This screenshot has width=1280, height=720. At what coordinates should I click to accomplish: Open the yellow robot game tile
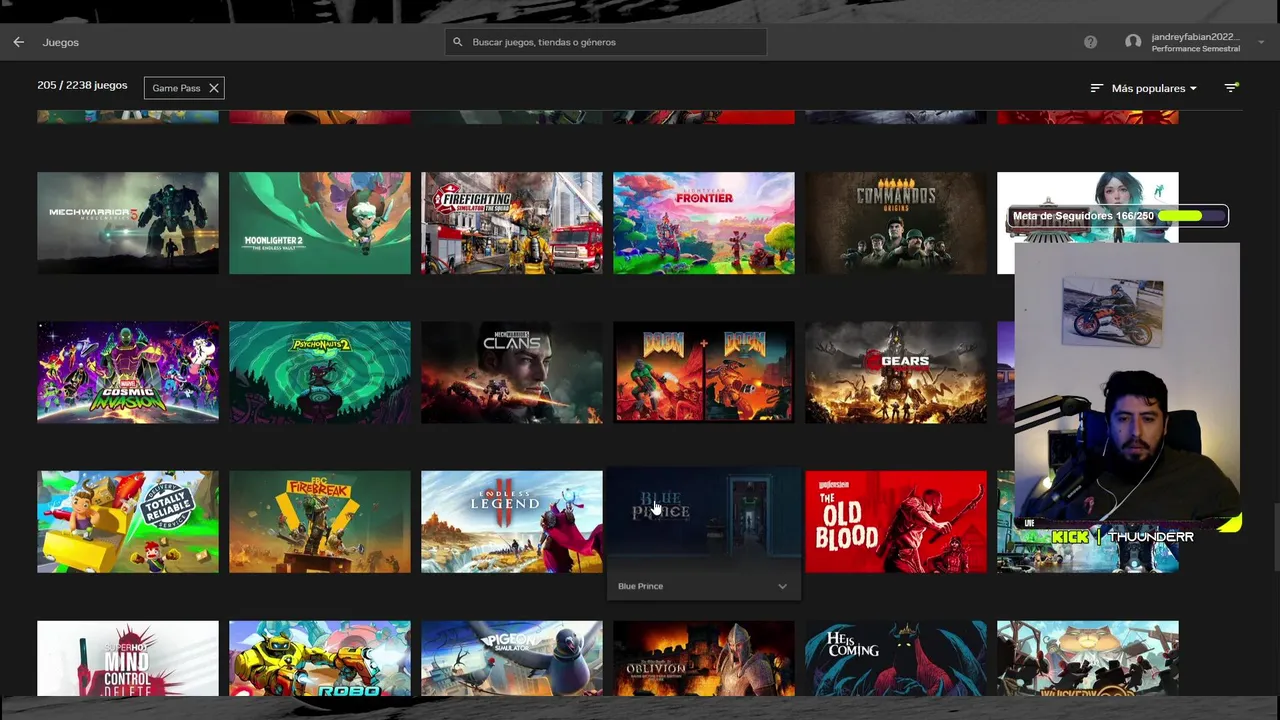pos(320,658)
